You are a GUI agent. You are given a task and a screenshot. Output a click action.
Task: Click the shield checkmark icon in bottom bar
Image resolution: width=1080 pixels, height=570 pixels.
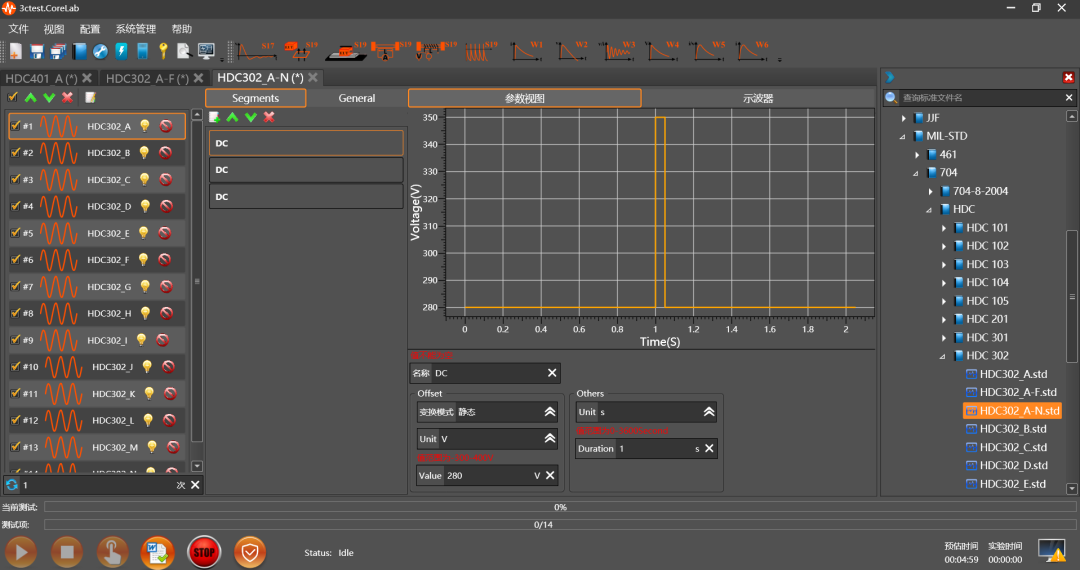coord(250,551)
